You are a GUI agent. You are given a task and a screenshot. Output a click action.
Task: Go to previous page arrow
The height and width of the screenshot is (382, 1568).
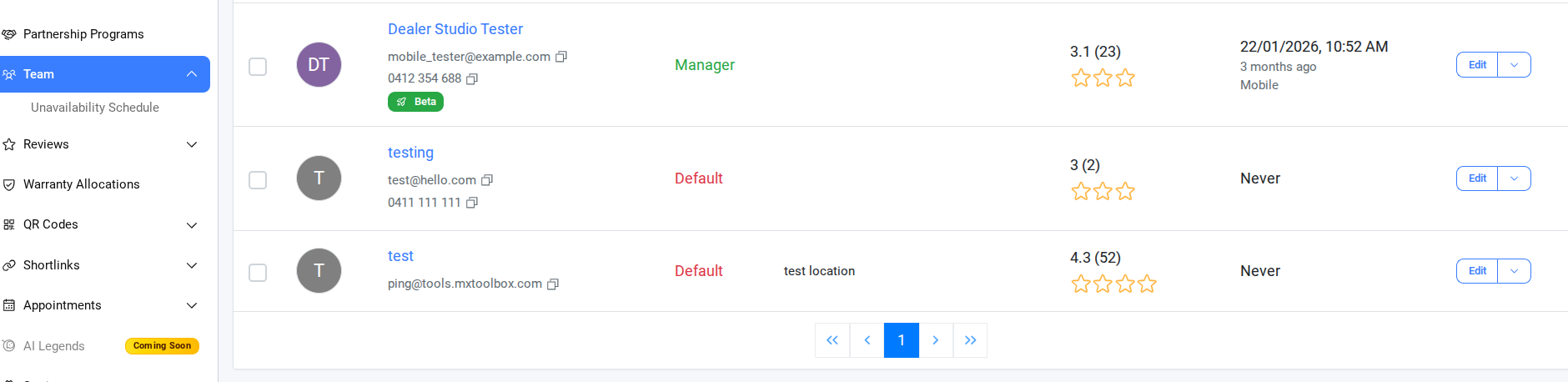pyautogui.click(x=867, y=340)
